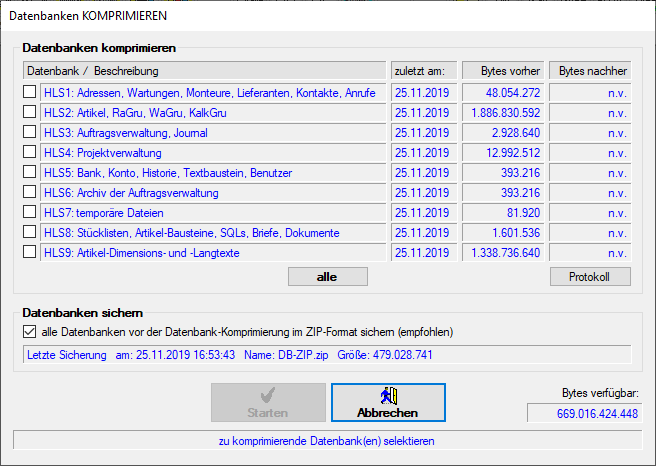Click the 'zuletzt am:' column header

click(424, 71)
